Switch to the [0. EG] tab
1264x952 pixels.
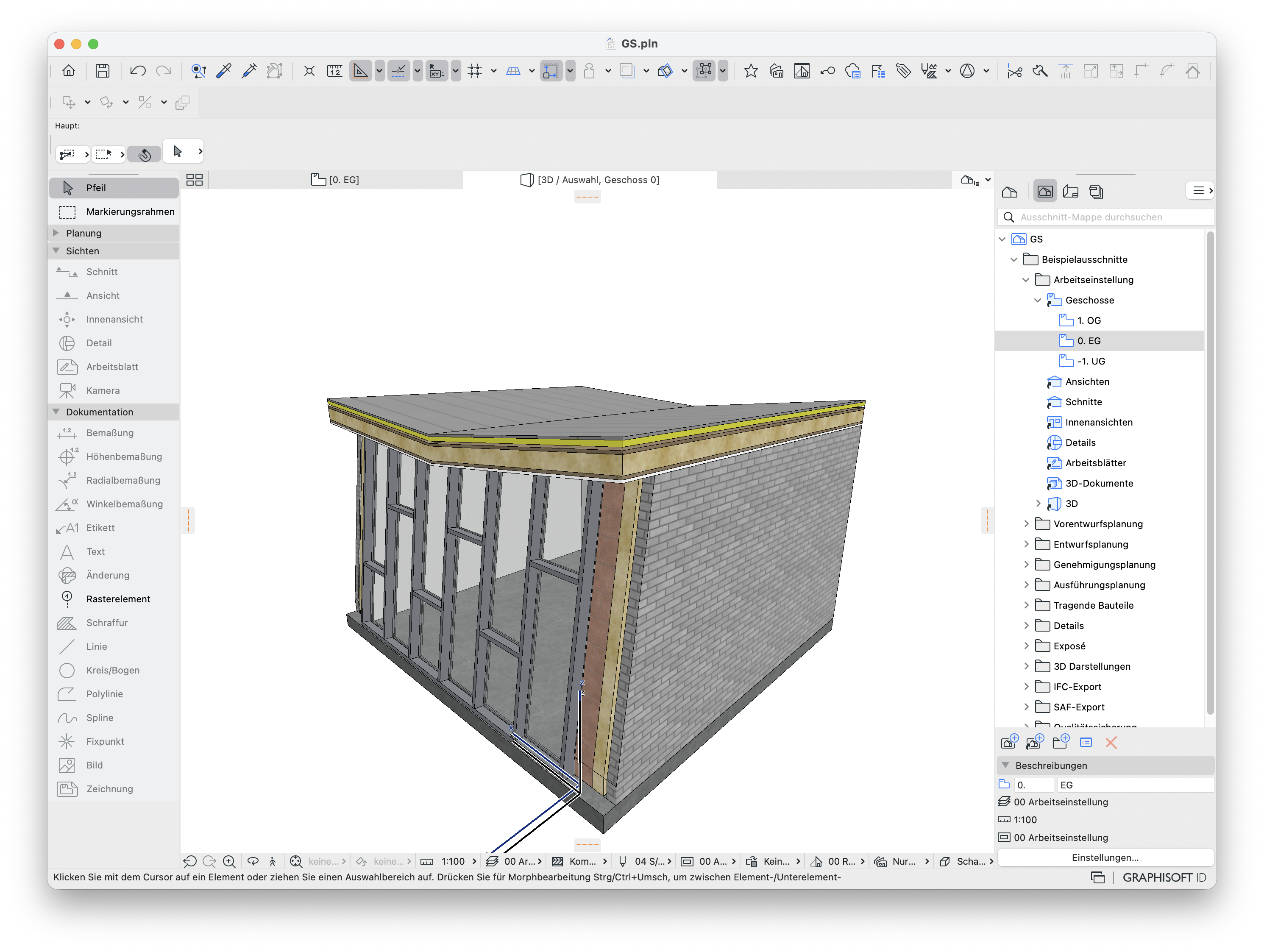click(x=335, y=179)
